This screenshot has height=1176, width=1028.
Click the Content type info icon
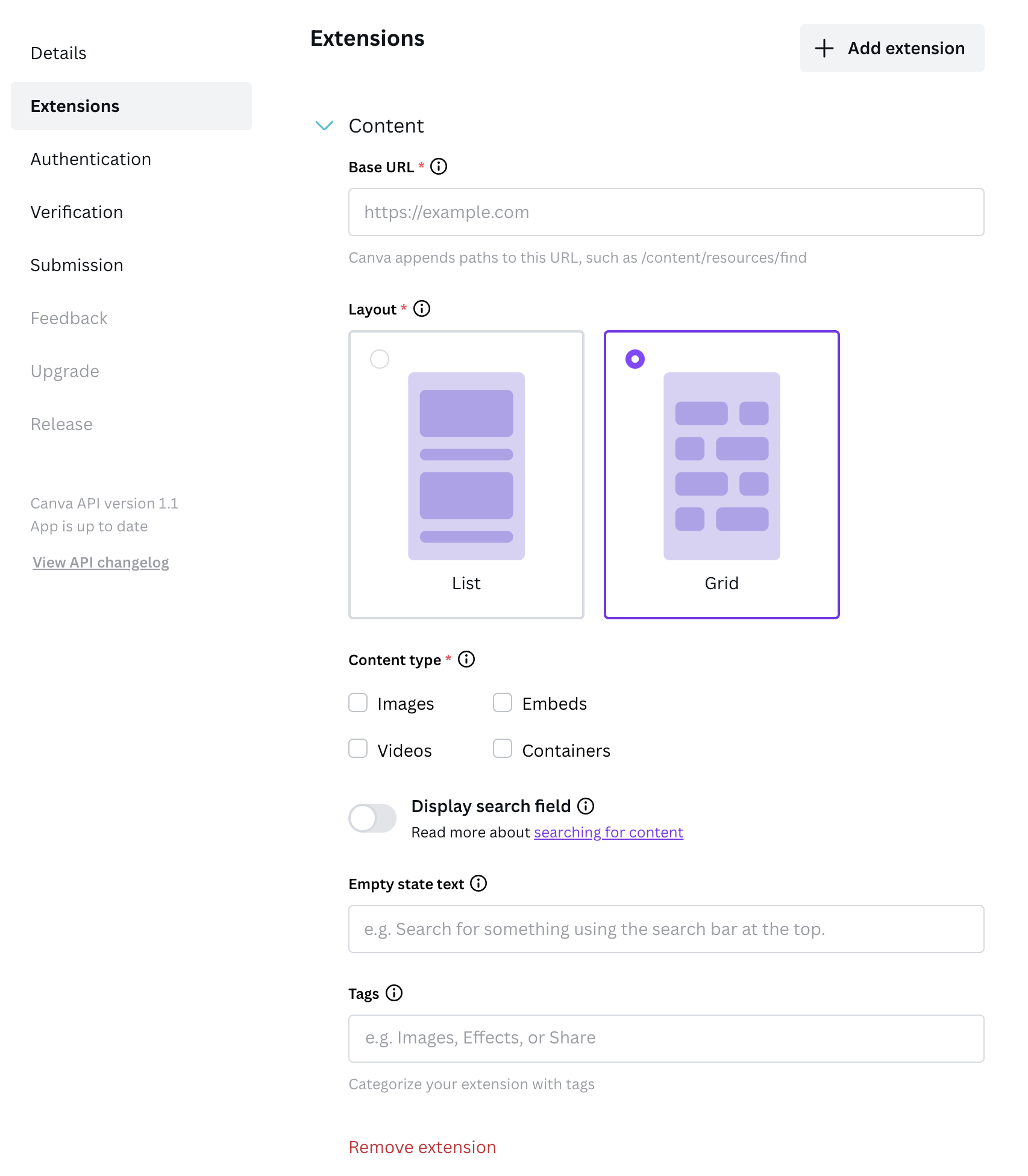(x=466, y=659)
